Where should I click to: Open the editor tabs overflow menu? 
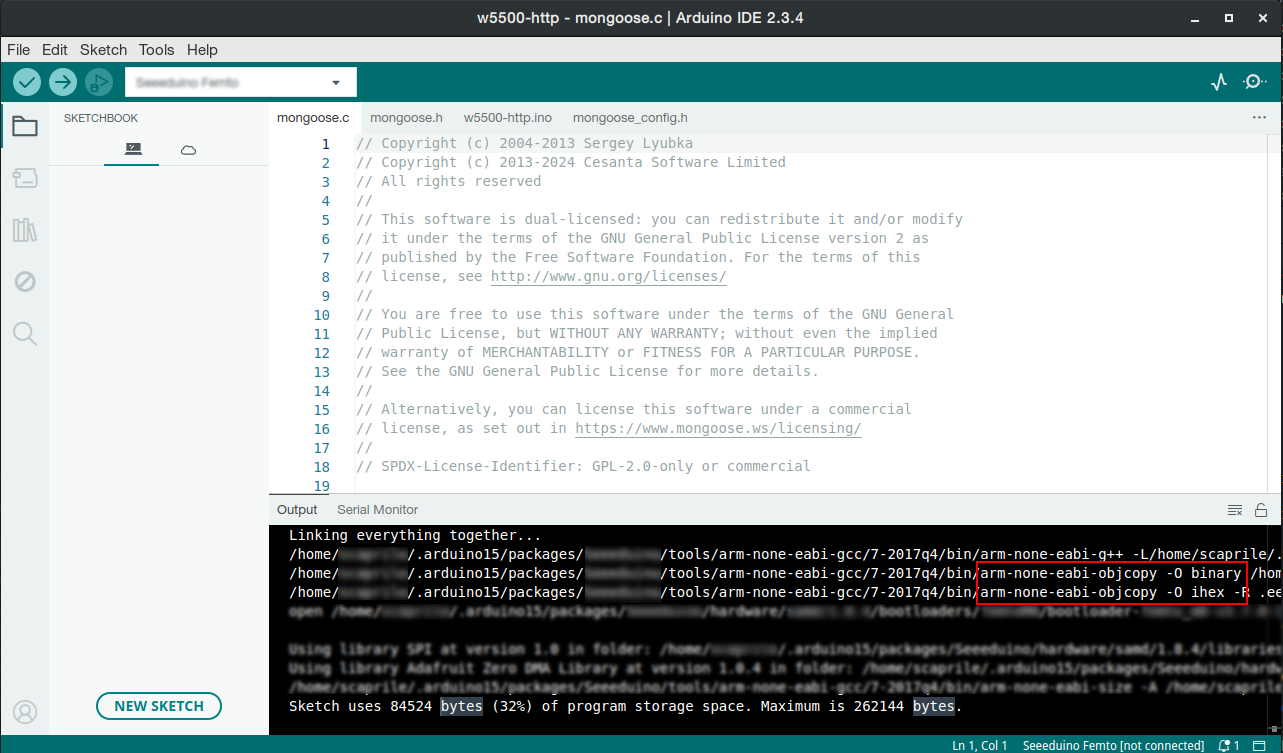tap(1259, 117)
